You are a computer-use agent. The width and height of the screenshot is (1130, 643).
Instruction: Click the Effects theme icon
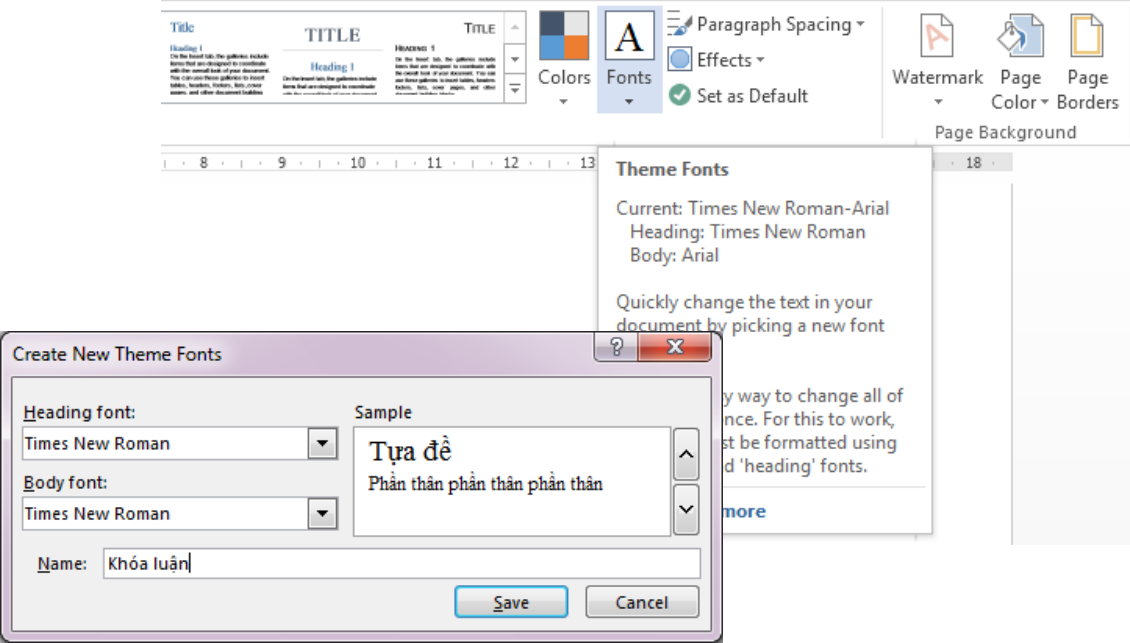coord(680,59)
